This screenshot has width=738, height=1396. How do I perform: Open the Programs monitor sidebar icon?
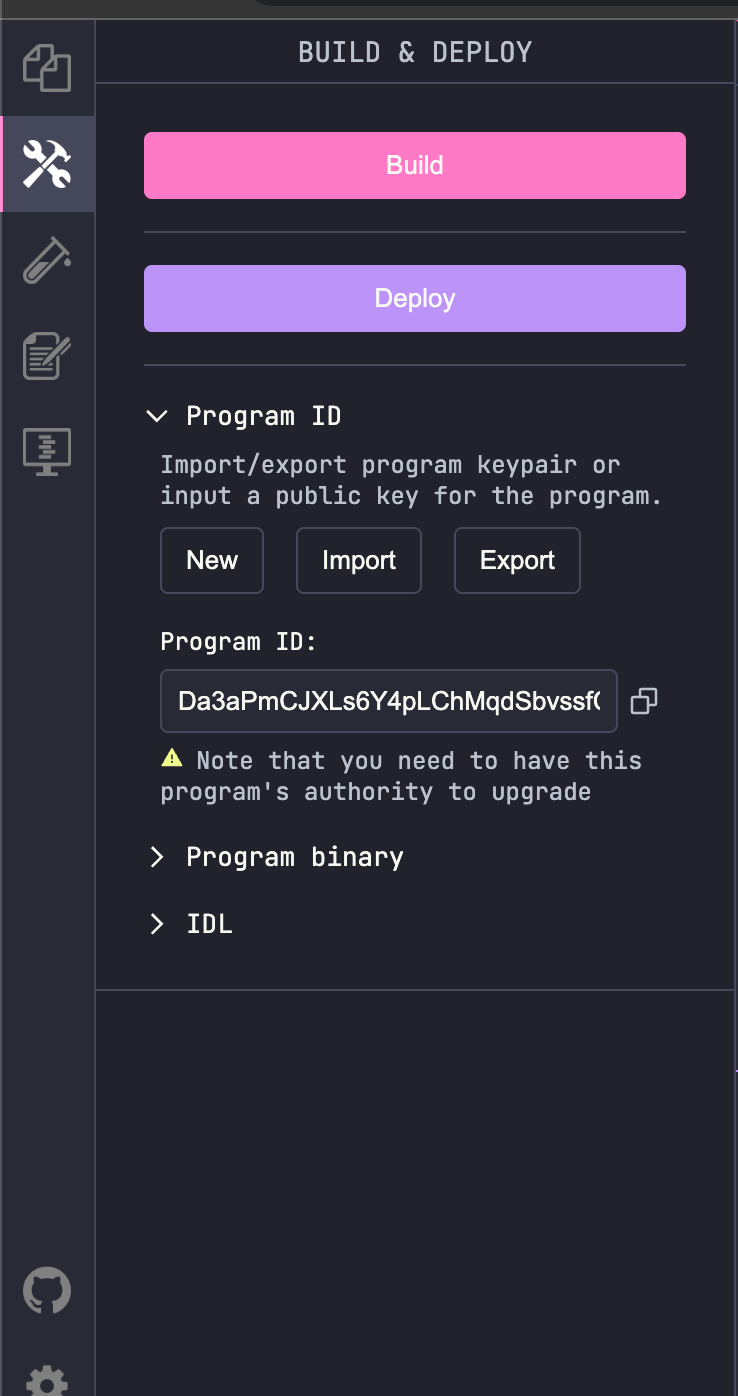pos(47,451)
